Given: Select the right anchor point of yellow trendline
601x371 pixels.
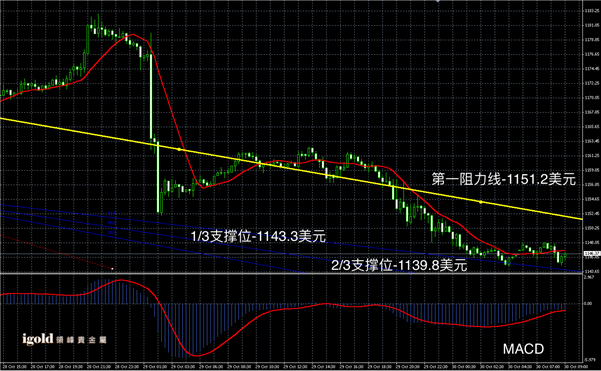Looking at the screenshot, I should [x=481, y=202].
